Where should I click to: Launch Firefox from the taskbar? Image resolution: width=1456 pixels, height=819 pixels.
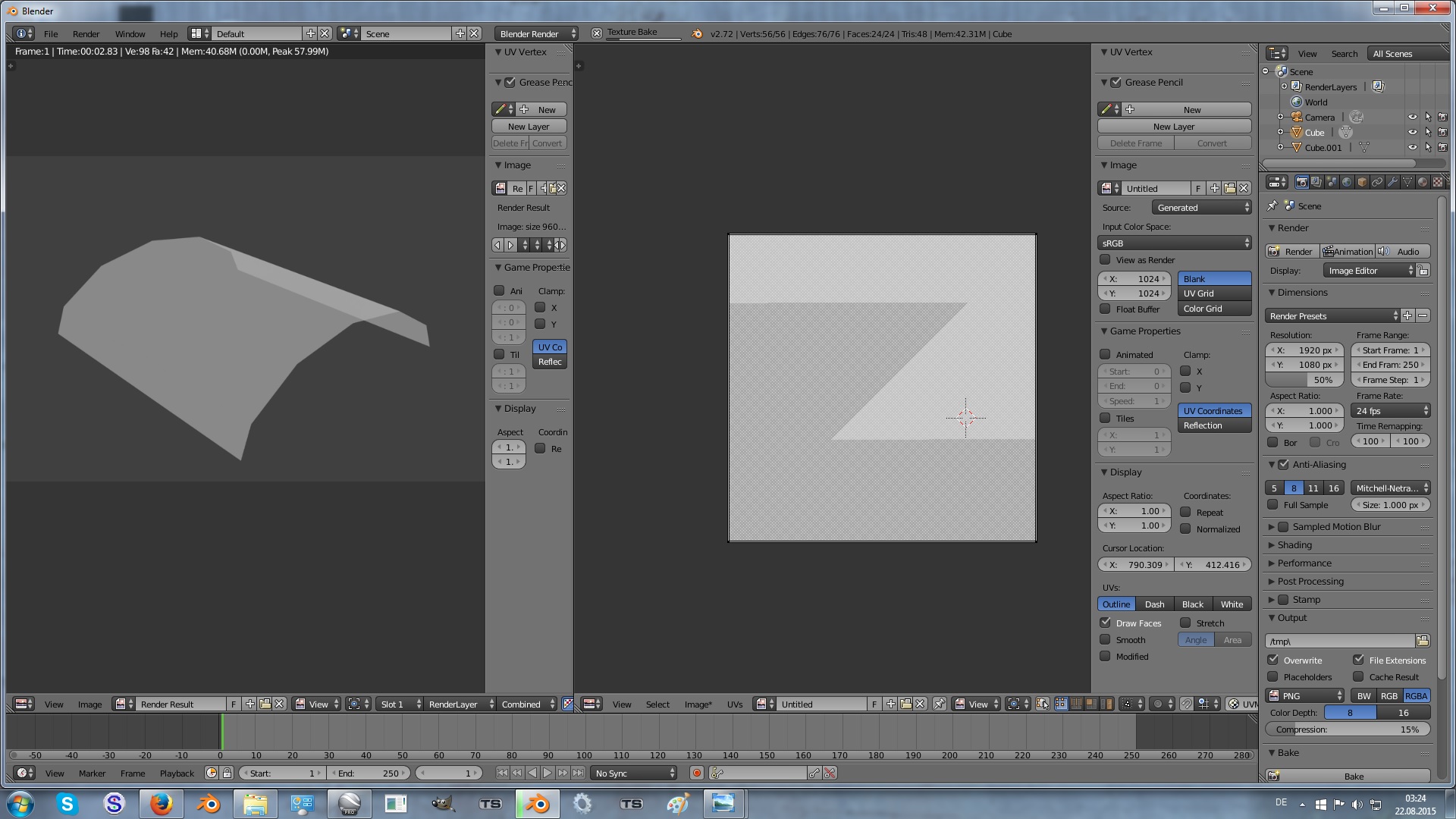pos(160,804)
